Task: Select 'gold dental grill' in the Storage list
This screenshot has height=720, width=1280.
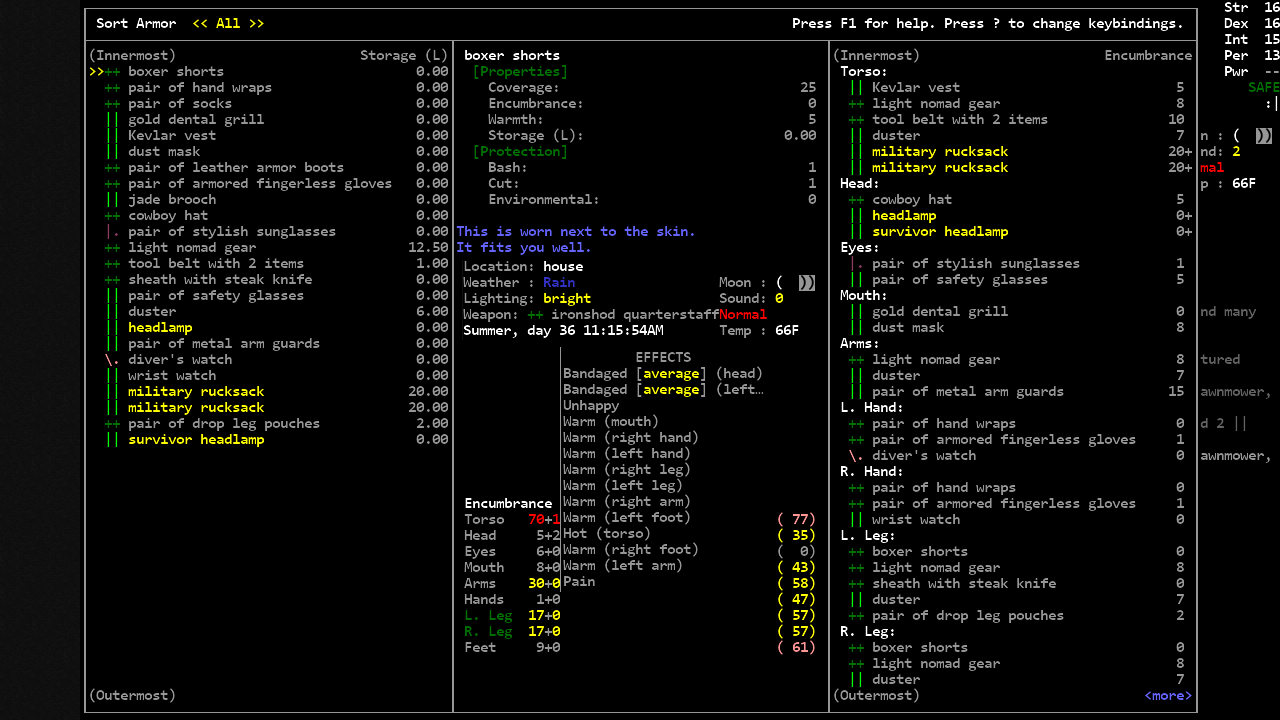Action: [196, 119]
